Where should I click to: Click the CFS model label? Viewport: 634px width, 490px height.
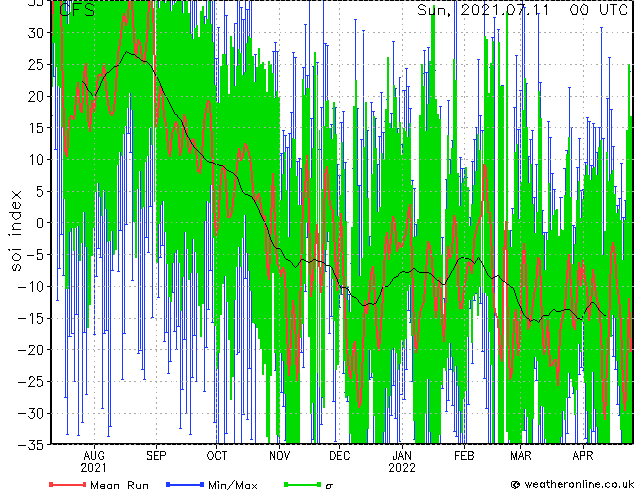coord(77,10)
